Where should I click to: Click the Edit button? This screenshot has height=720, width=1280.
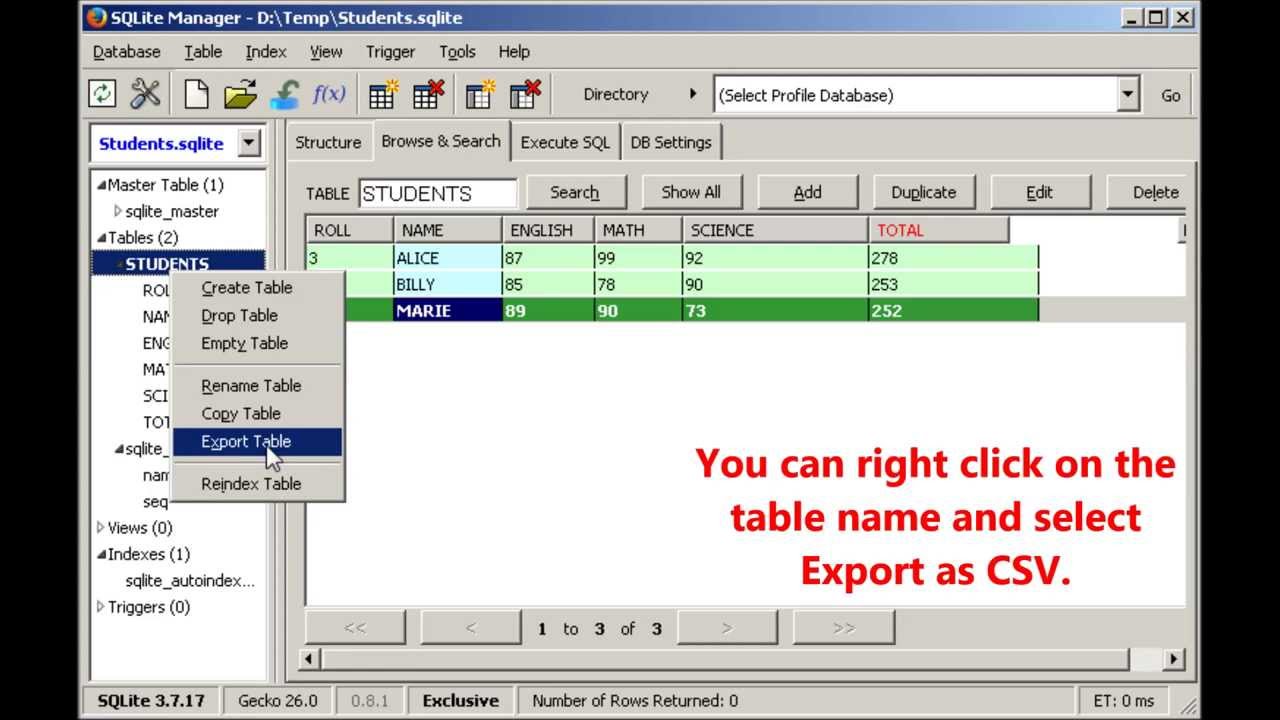coord(1040,193)
